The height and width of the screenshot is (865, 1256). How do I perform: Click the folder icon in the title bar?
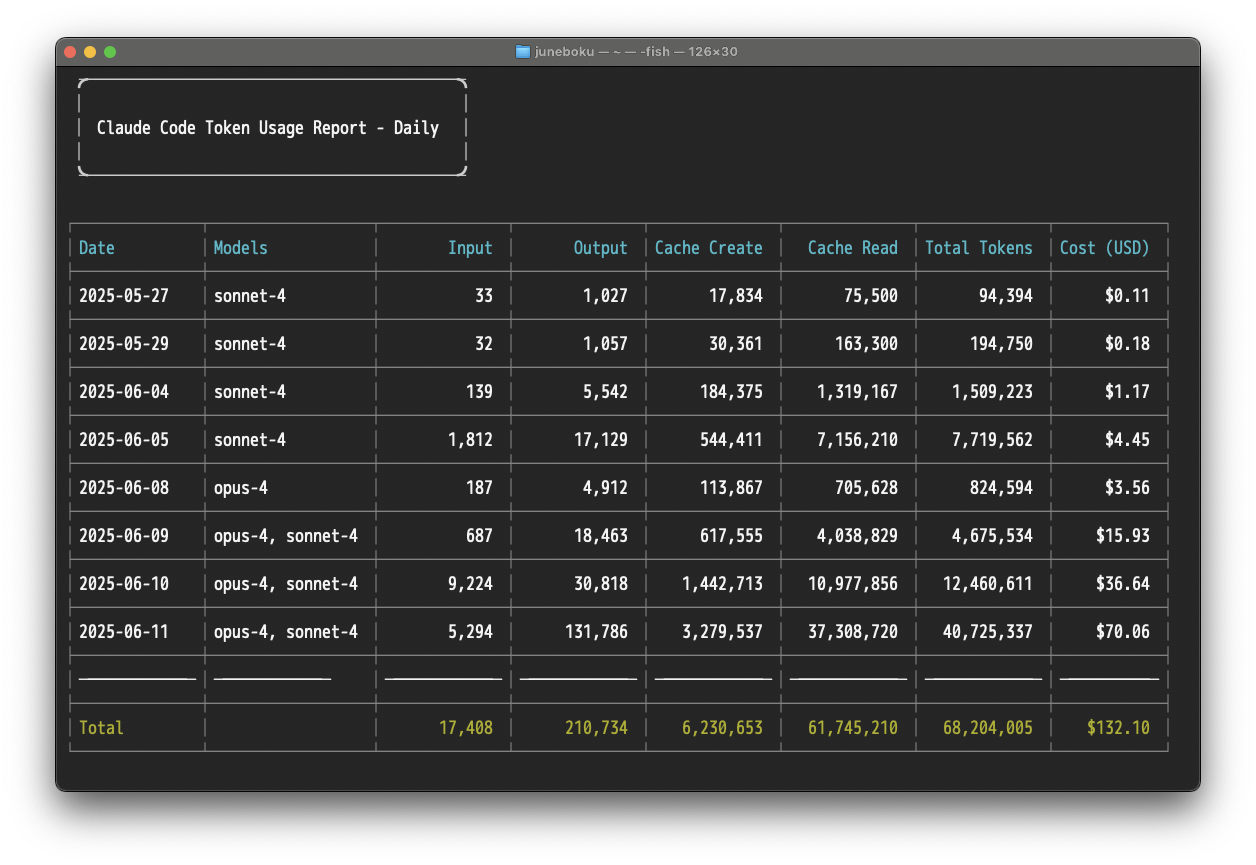click(522, 51)
